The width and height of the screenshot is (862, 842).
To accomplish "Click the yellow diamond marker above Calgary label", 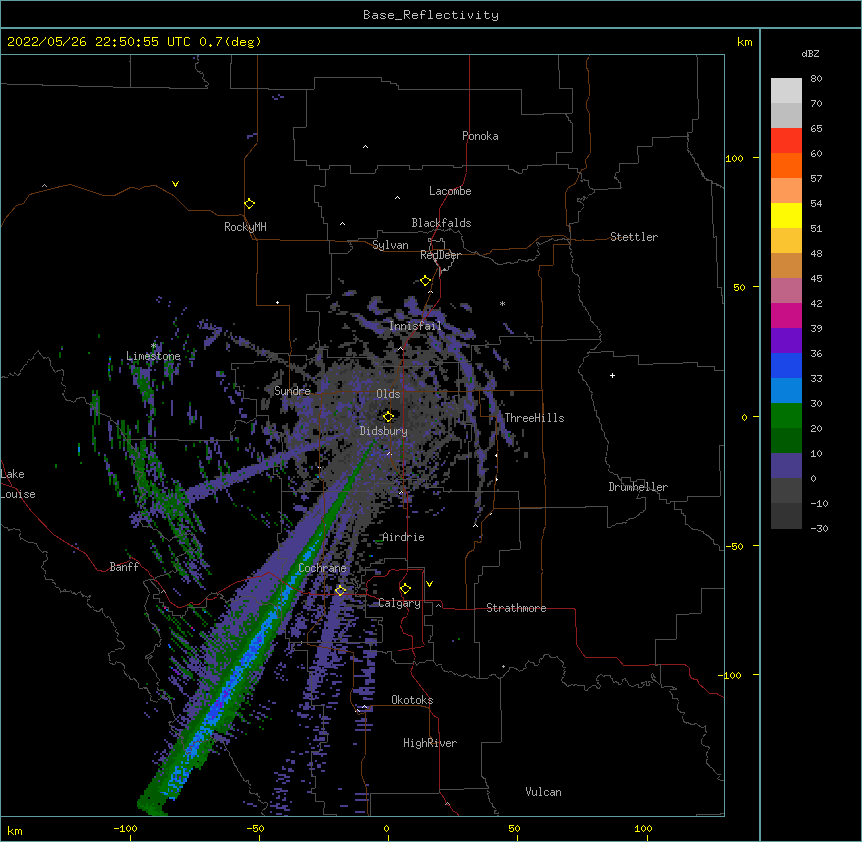I will 405,589.
